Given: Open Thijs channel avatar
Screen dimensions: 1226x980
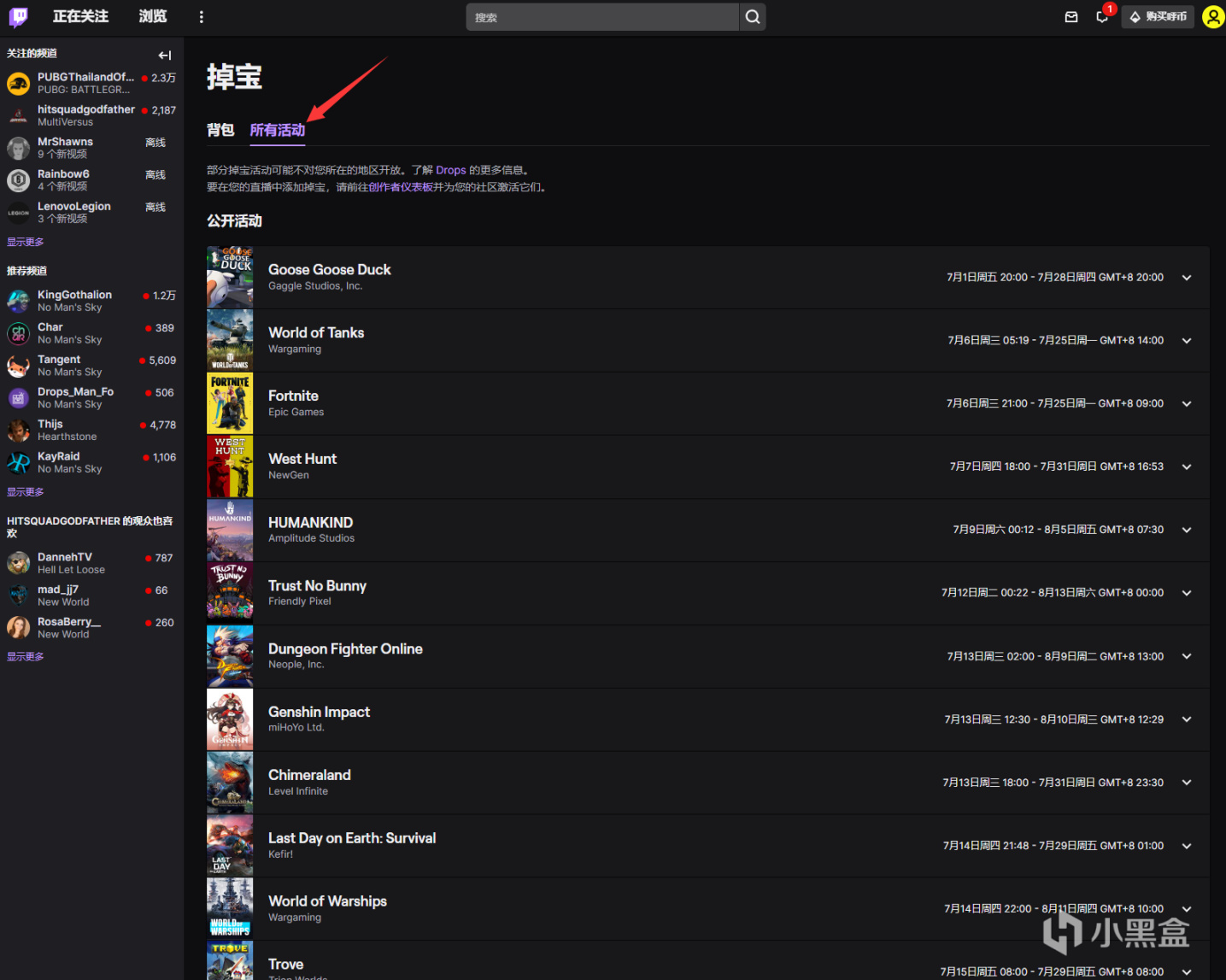Looking at the screenshot, I should click(x=19, y=431).
